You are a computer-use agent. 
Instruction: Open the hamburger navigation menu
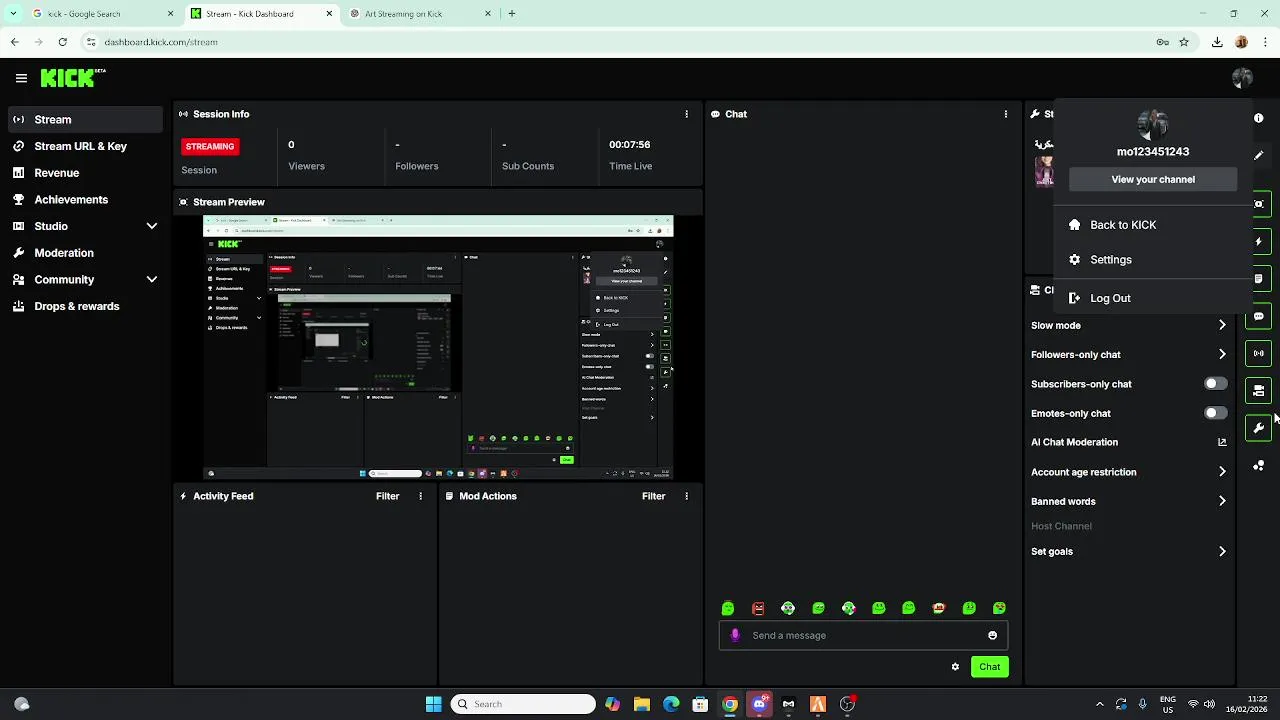(21, 78)
